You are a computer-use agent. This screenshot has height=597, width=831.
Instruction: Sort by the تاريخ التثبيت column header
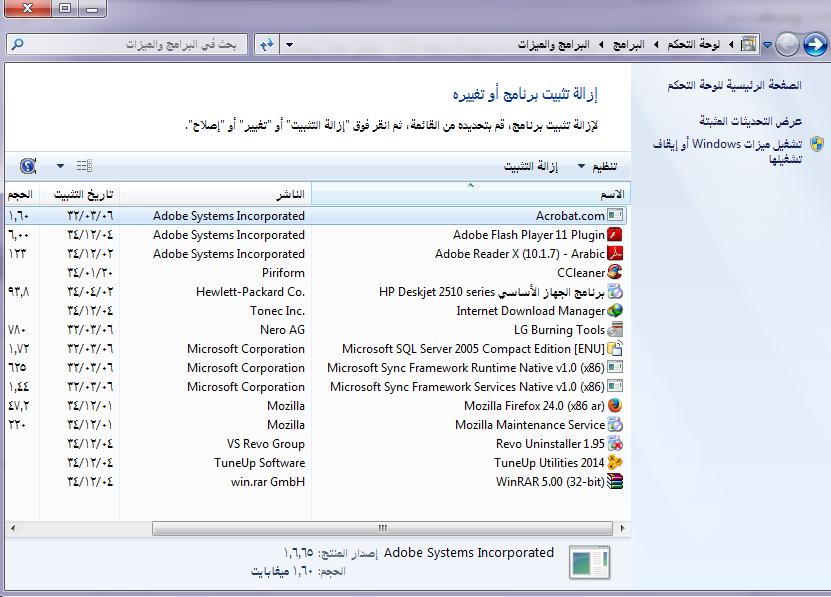79,194
